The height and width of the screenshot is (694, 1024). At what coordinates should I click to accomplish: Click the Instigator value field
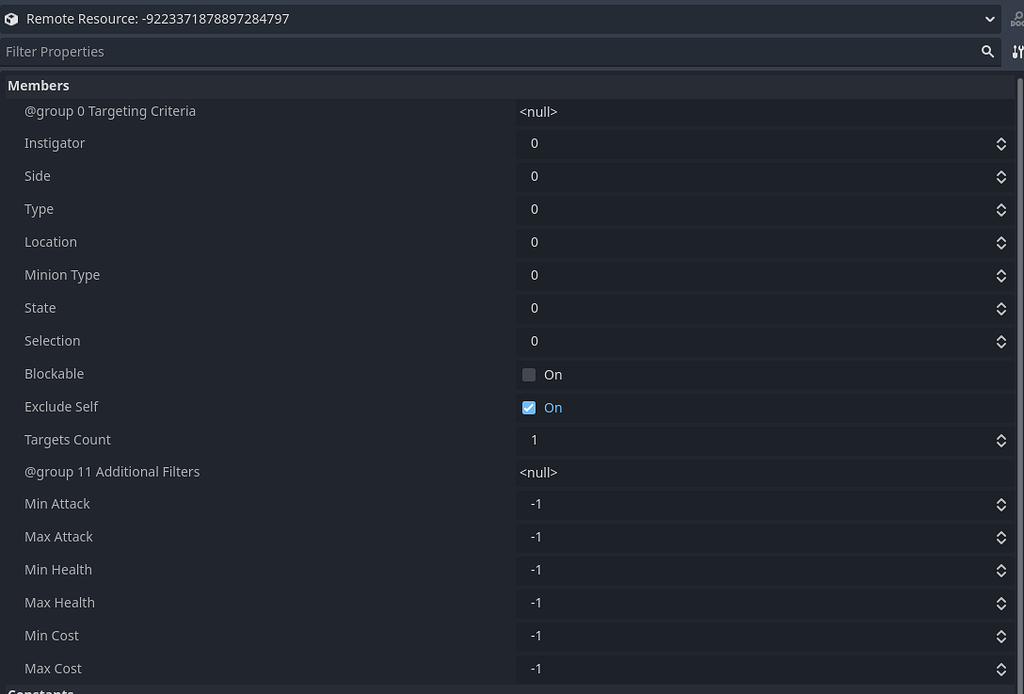pos(765,144)
